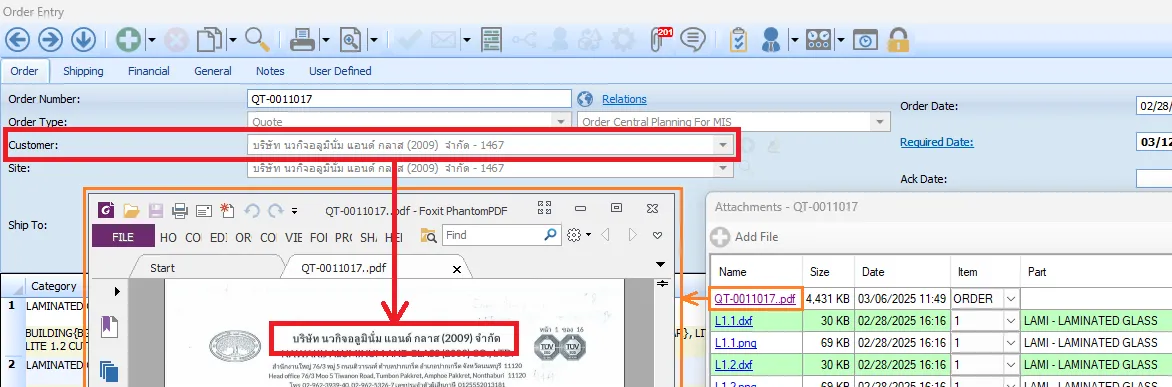This screenshot has height=387, width=1172.
Task: Print the order with printer icon
Action: [x=303, y=39]
